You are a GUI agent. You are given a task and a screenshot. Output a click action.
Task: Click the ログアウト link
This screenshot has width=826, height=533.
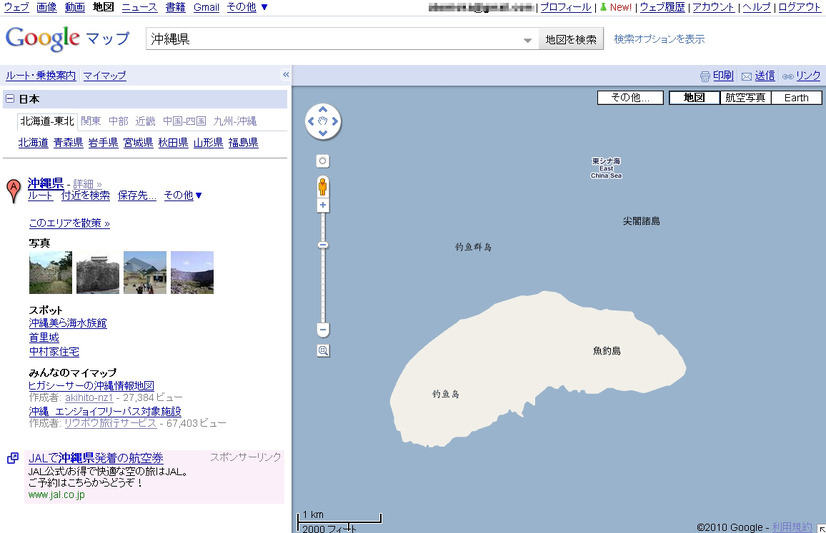click(799, 7)
